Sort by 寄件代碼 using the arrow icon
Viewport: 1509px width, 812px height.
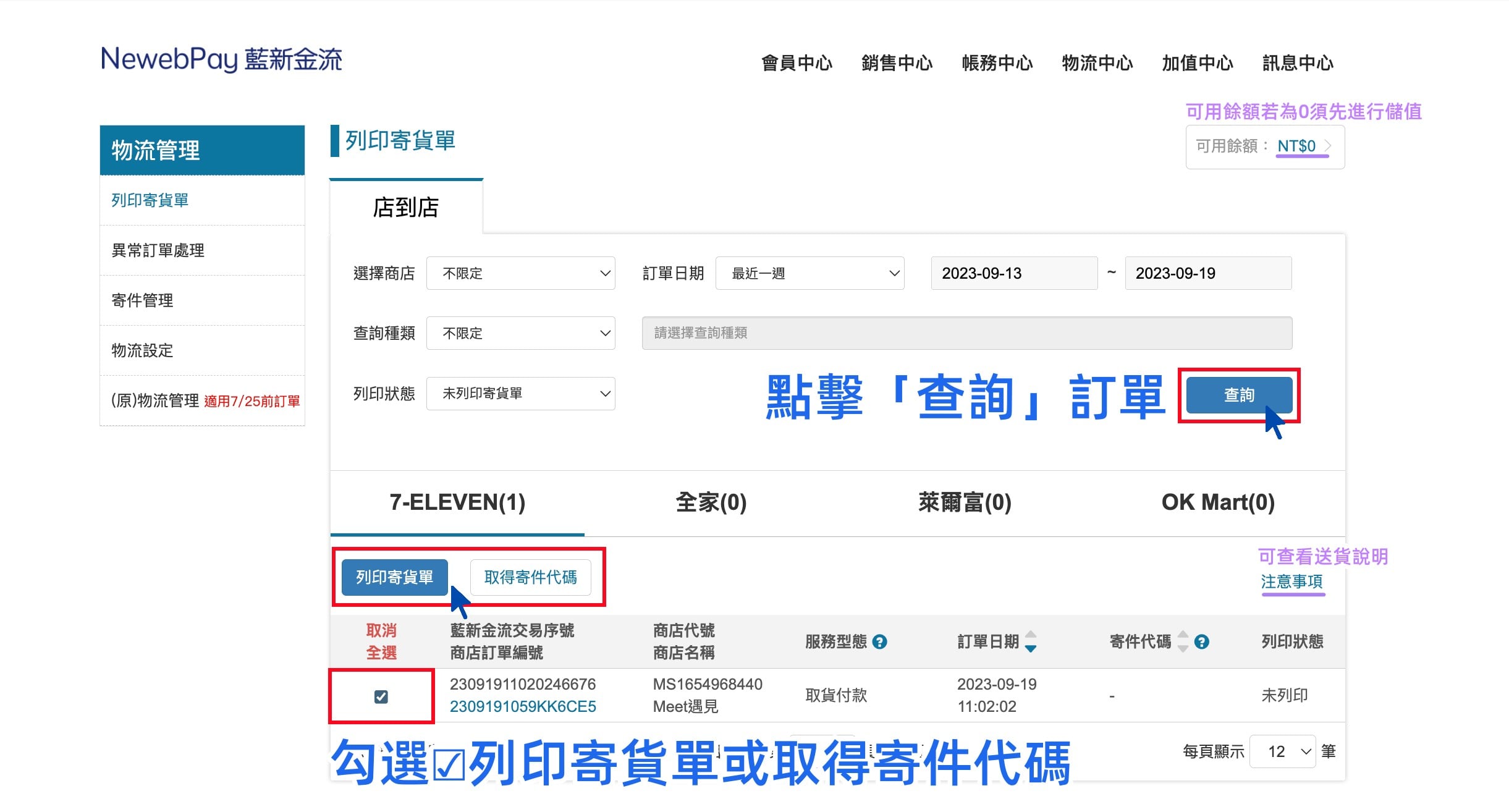pyautogui.click(x=1183, y=641)
